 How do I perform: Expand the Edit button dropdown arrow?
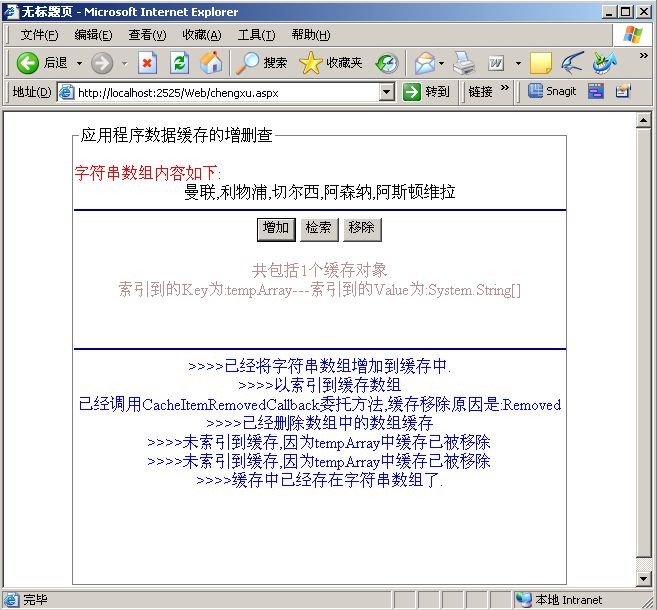[518, 64]
